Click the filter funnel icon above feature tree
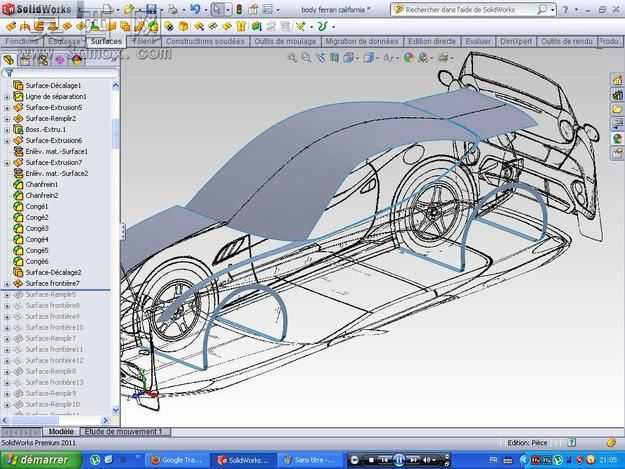 click(8, 73)
